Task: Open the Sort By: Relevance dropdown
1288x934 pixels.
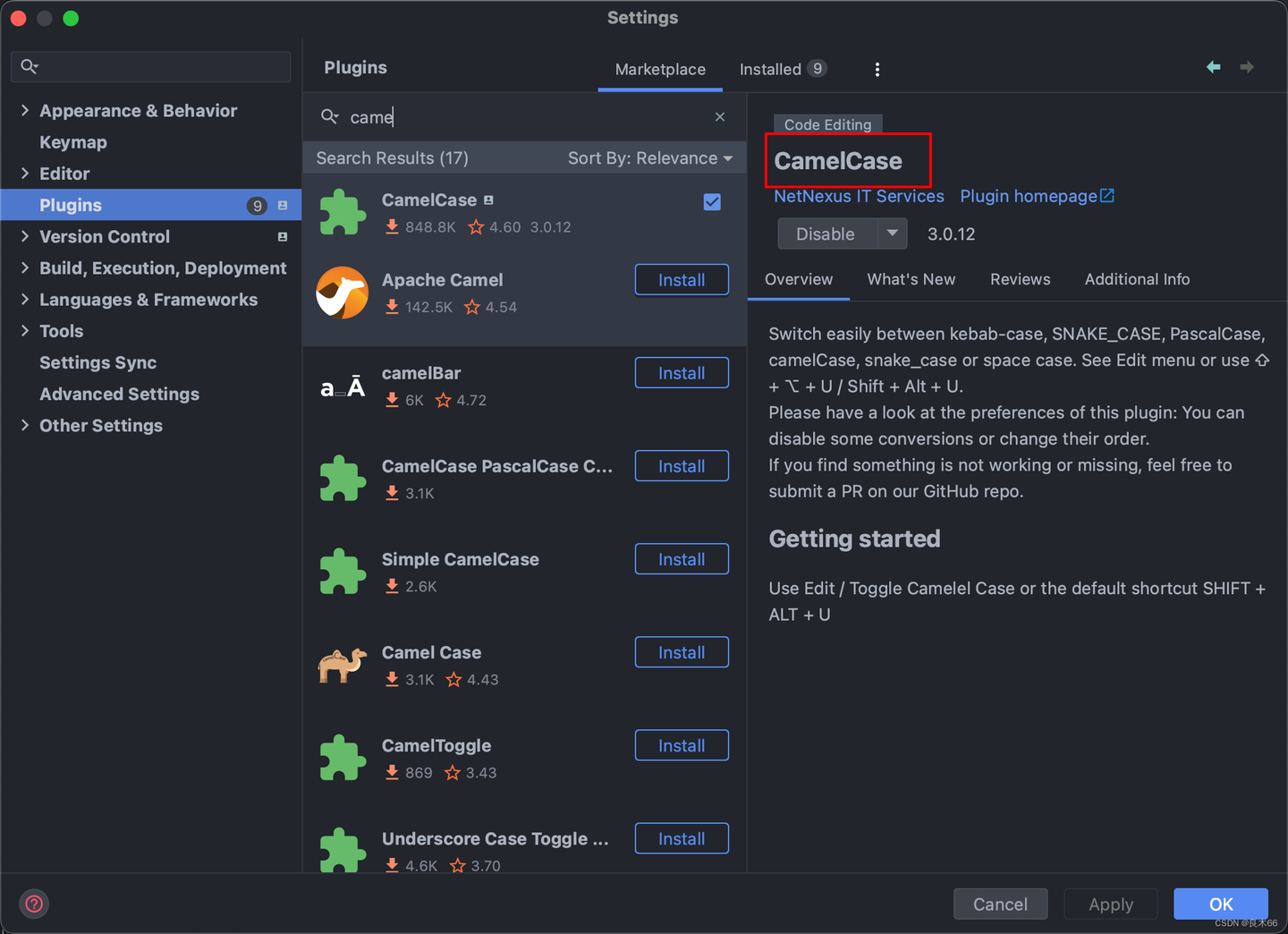Action: point(650,158)
